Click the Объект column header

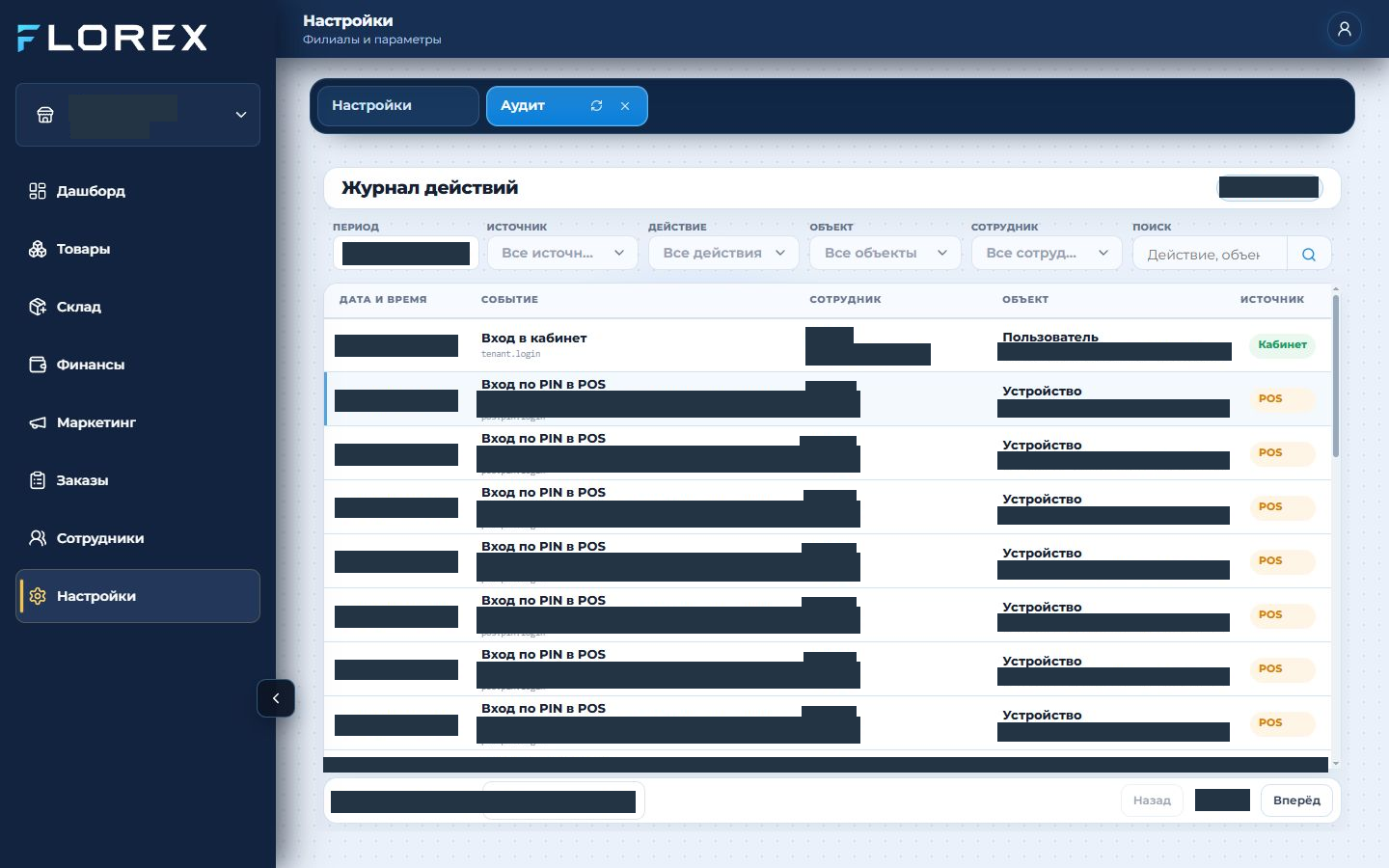pyautogui.click(x=1025, y=300)
